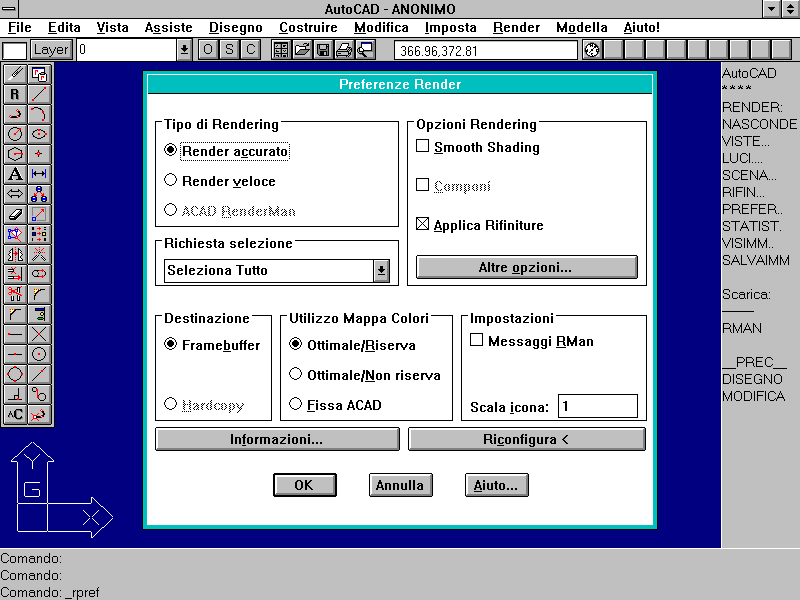Choose the scissors Trim tool icon
800x600 pixels.
point(15,294)
